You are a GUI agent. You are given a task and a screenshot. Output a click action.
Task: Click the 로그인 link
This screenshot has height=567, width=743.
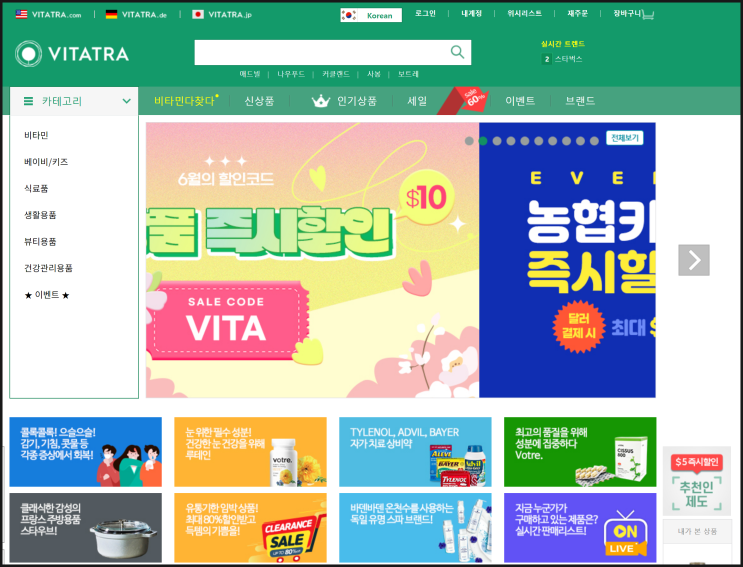[425, 14]
